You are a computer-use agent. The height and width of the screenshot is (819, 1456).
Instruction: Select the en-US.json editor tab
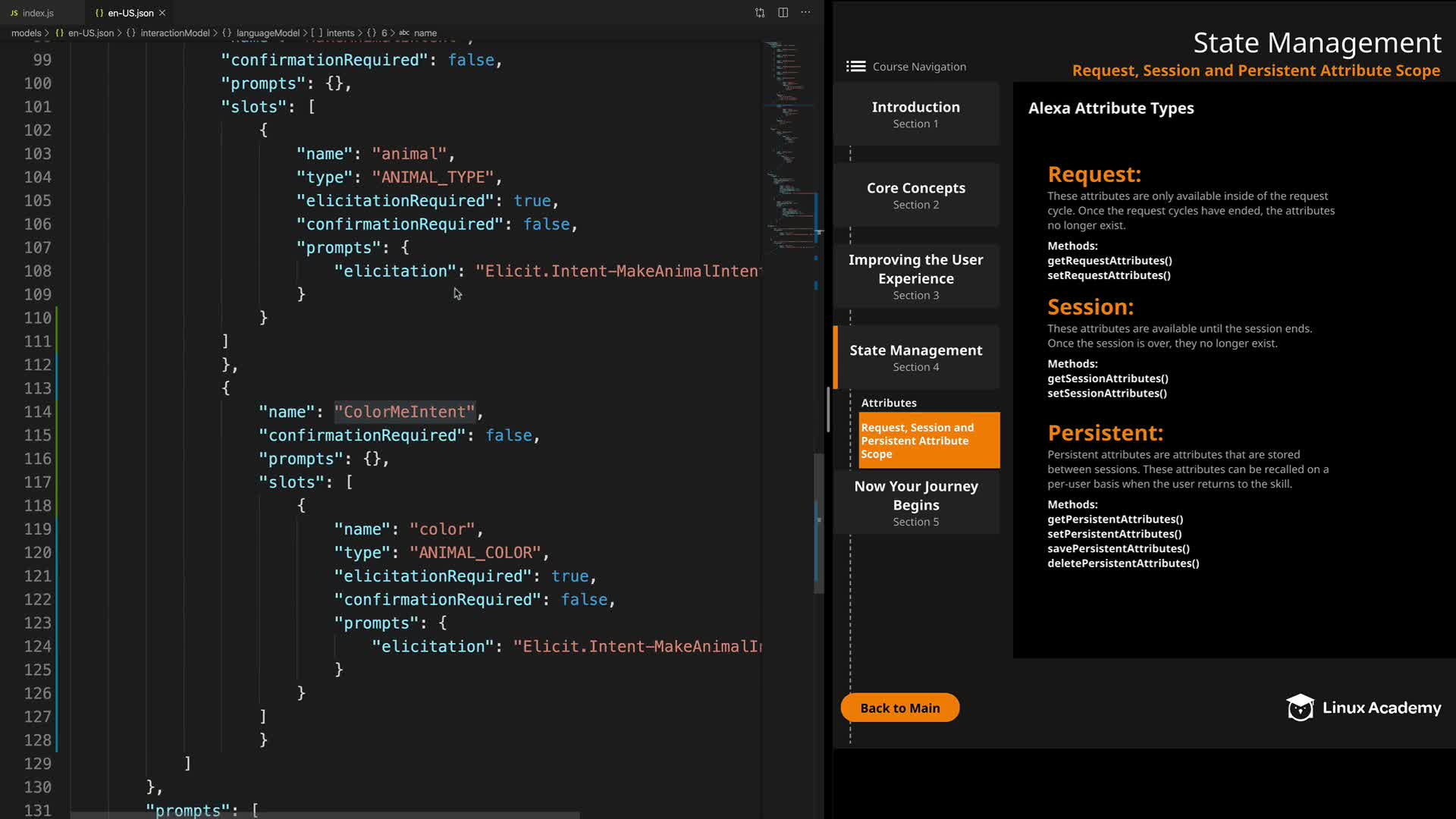[130, 13]
